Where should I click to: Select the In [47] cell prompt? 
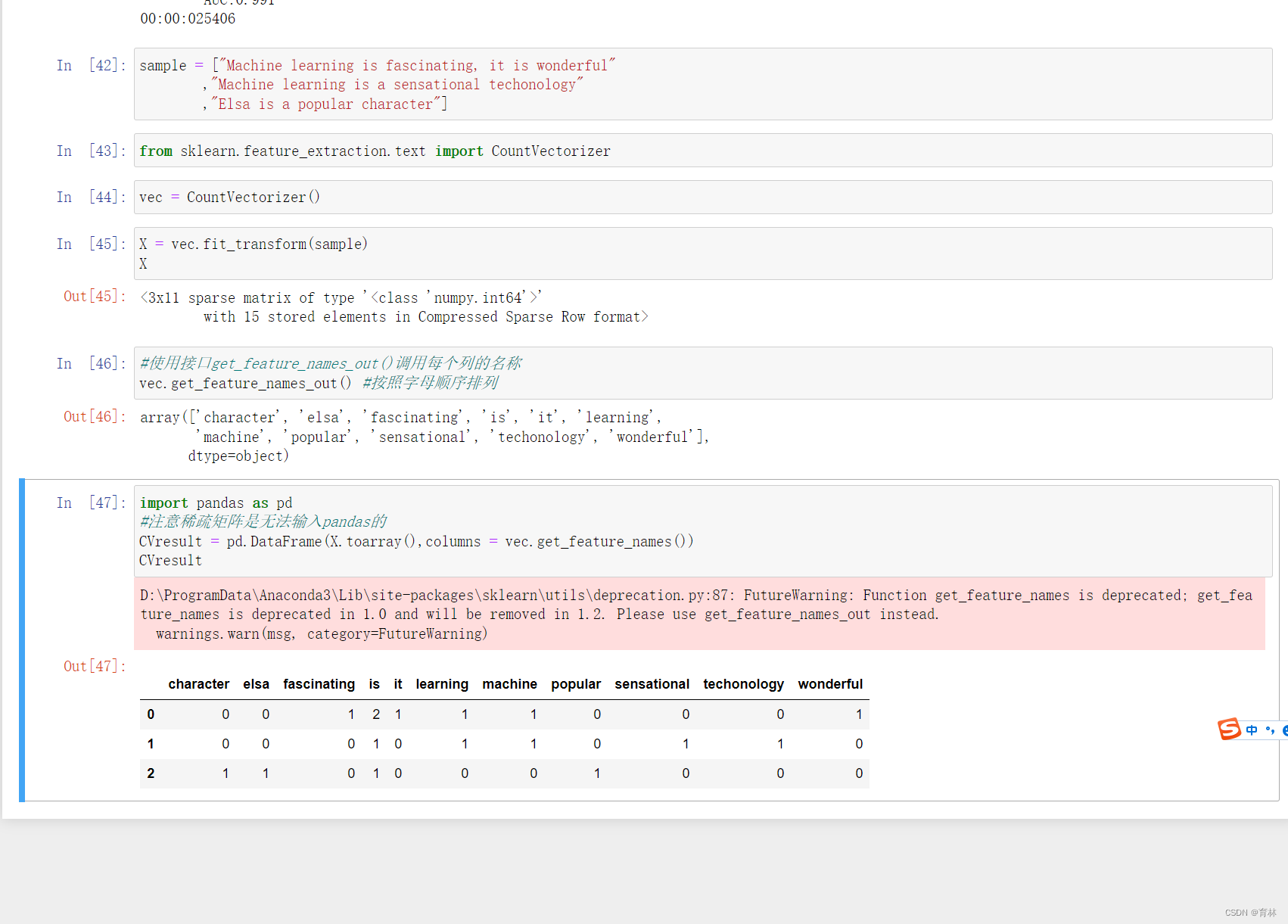click(90, 502)
